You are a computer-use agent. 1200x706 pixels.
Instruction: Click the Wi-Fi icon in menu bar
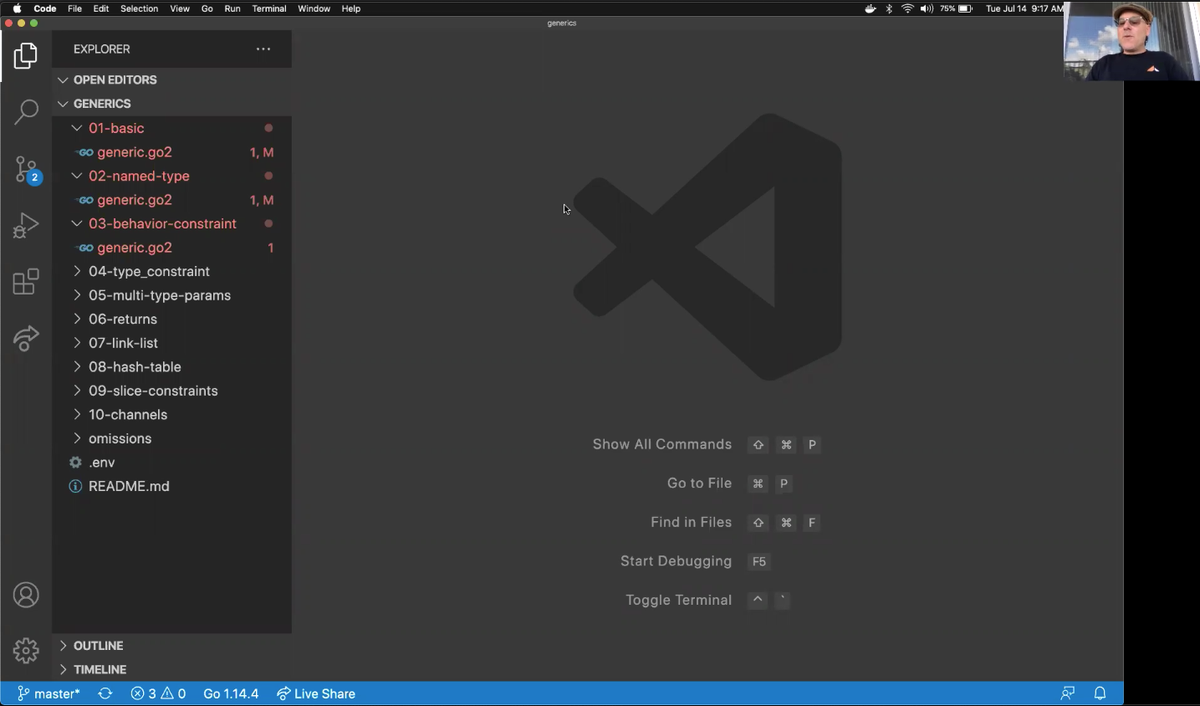(x=908, y=8)
